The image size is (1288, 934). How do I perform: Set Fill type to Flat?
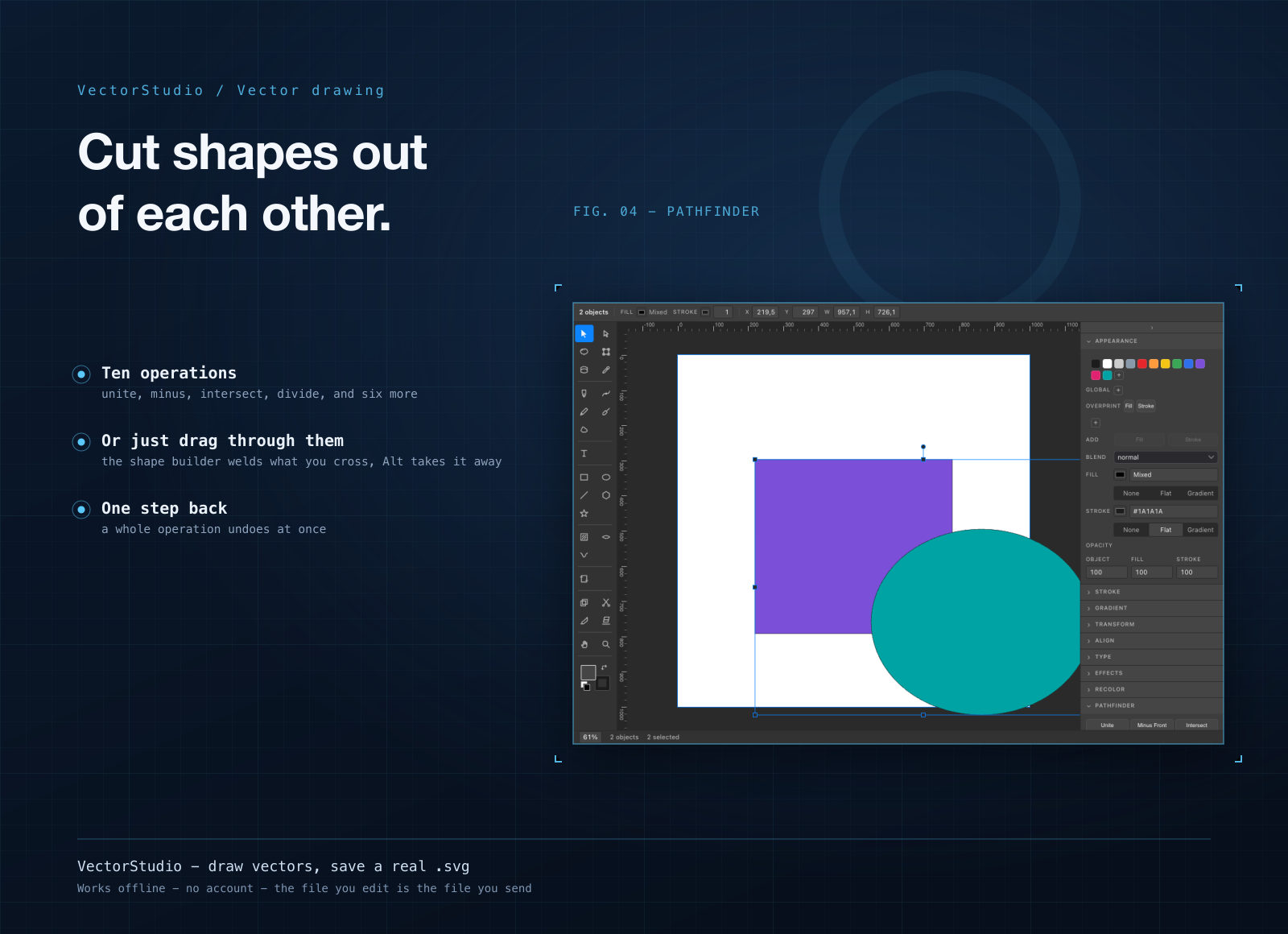[x=1166, y=494]
